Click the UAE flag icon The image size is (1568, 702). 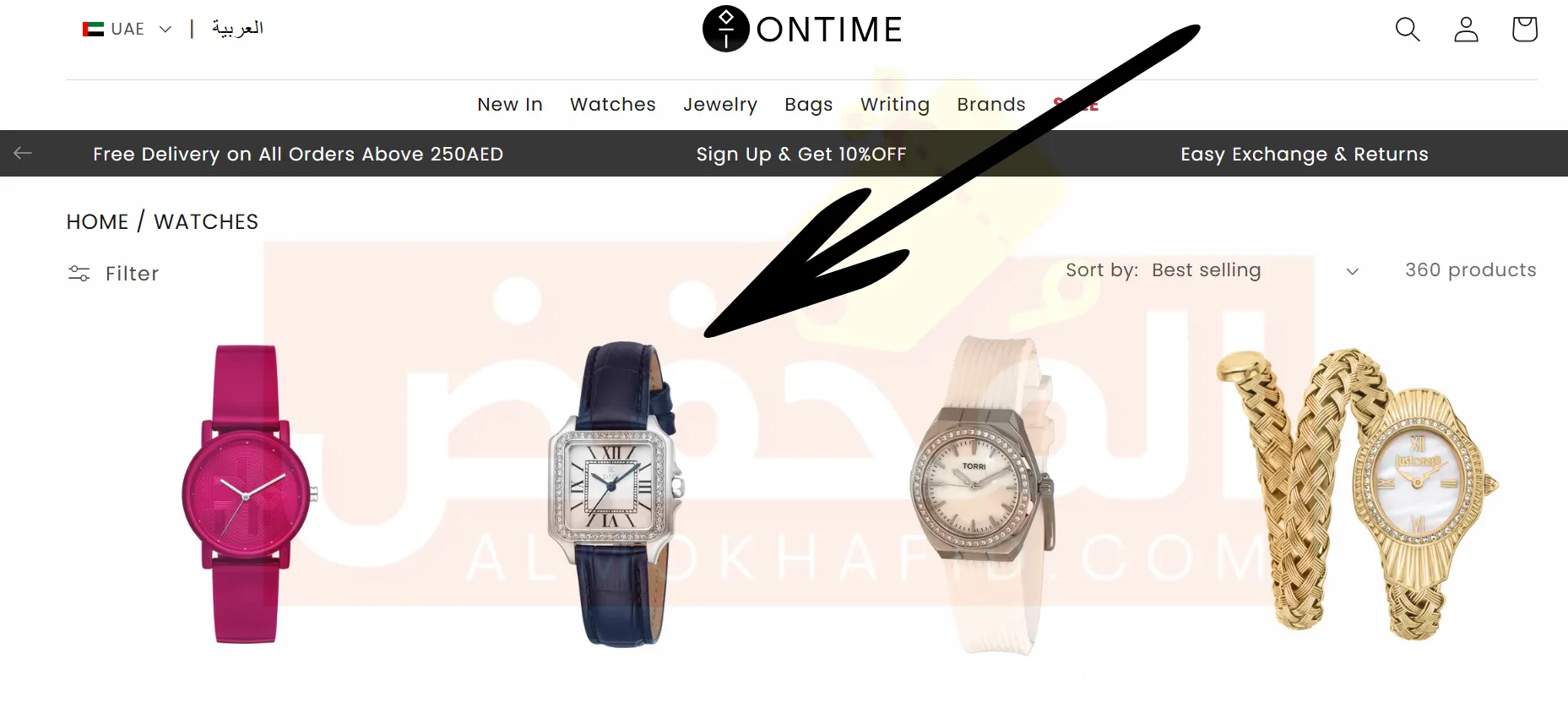click(x=93, y=30)
